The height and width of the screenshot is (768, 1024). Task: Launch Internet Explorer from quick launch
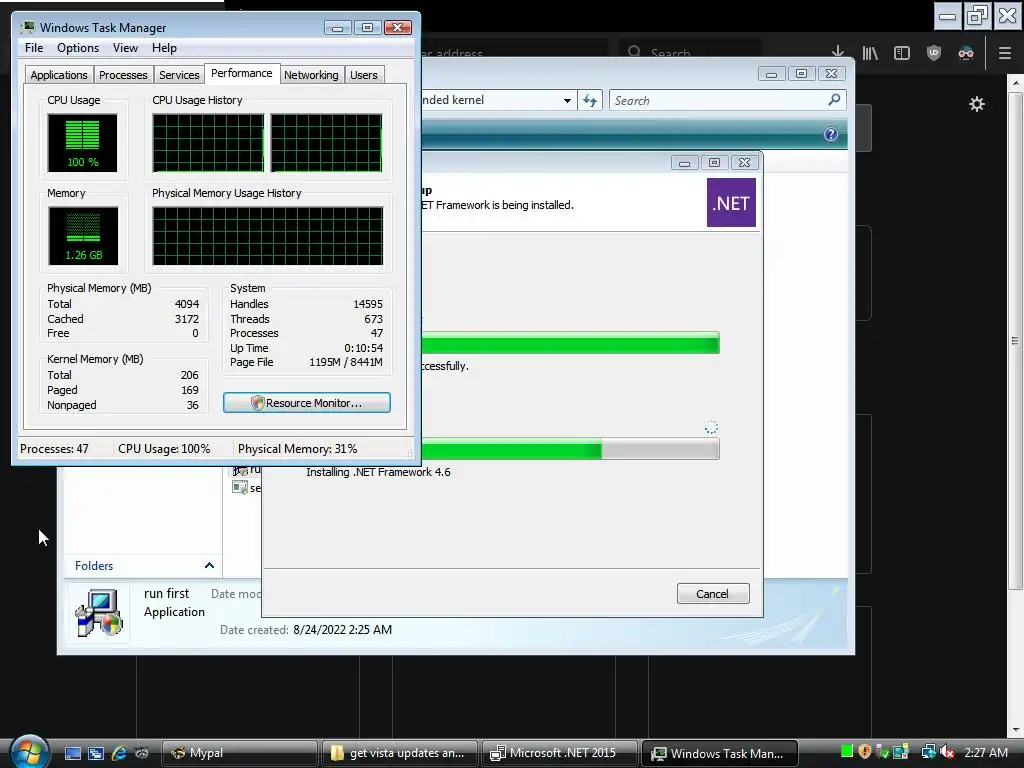pyautogui.click(x=119, y=753)
